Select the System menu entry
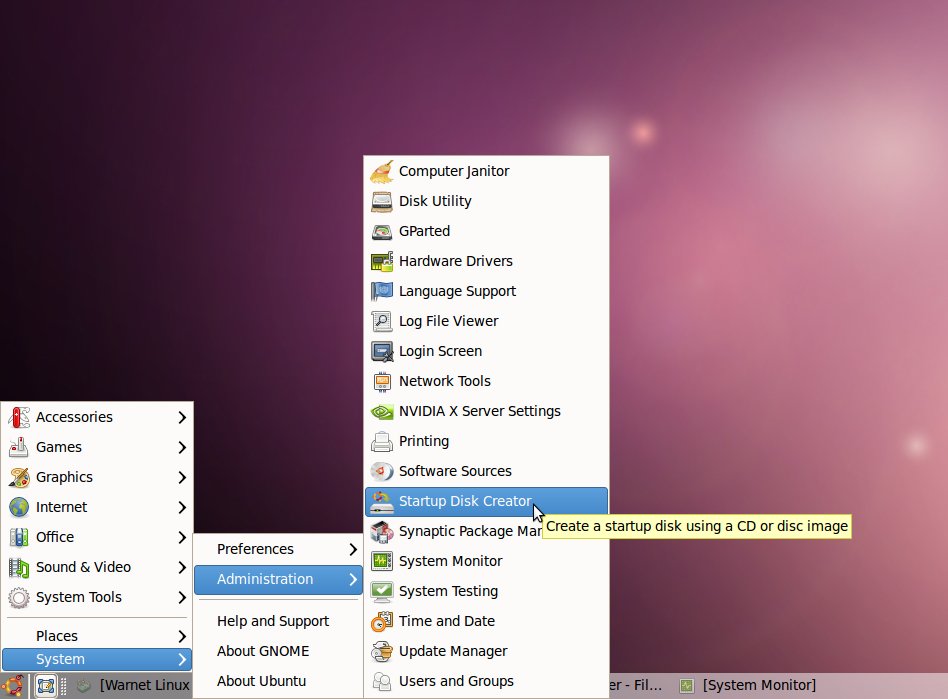Screen dimensions: 948x699 click(x=97, y=659)
